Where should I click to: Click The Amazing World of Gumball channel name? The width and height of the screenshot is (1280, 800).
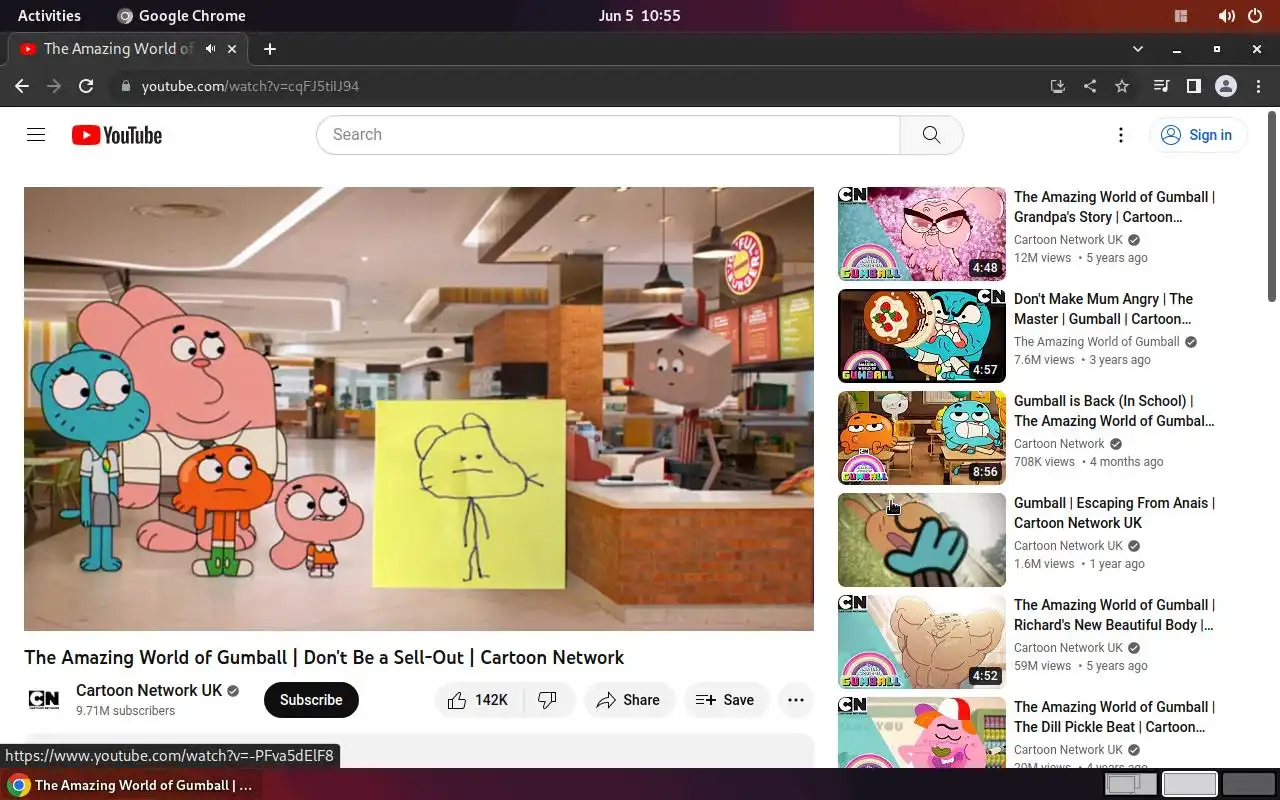[1097, 342]
